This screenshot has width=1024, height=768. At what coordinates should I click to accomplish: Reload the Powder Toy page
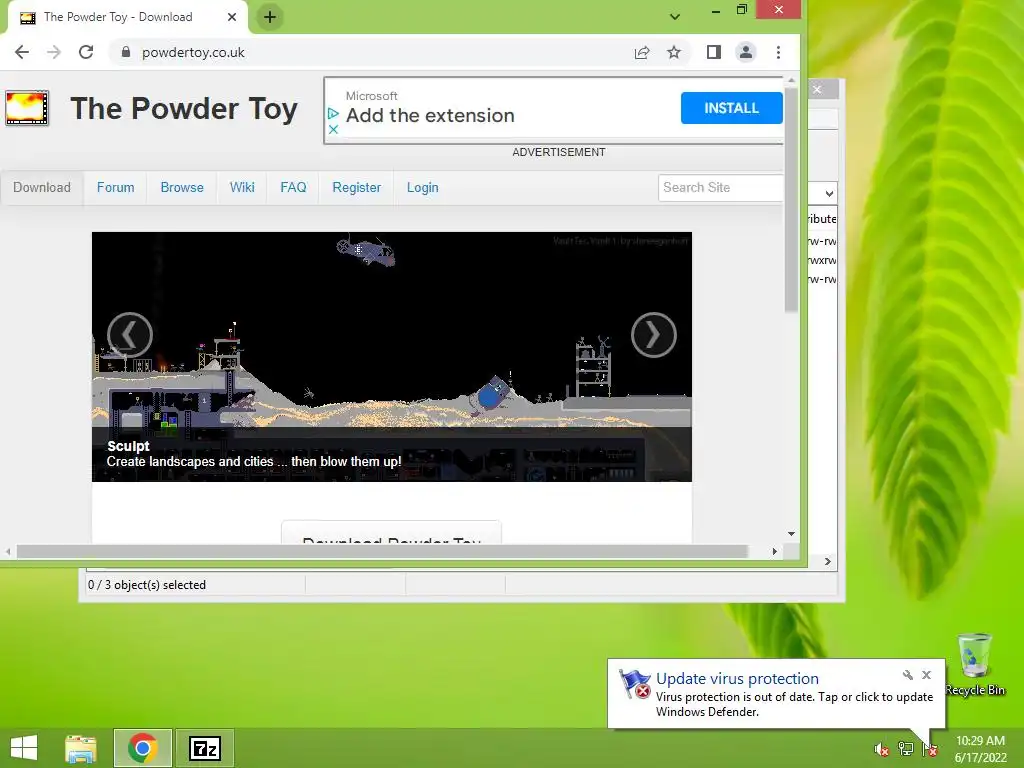pyautogui.click(x=86, y=52)
